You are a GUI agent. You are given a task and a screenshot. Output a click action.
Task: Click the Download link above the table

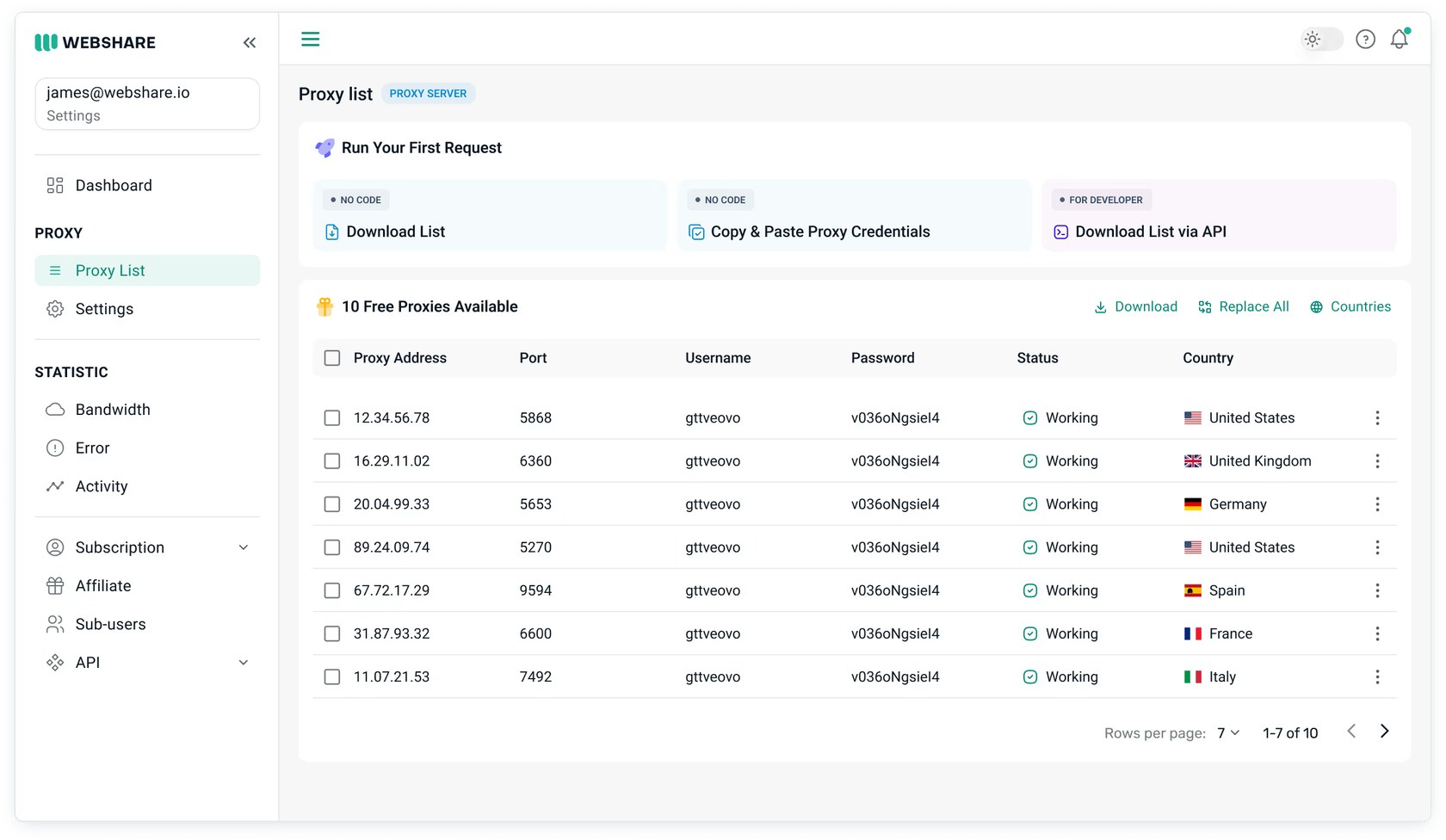point(1135,306)
